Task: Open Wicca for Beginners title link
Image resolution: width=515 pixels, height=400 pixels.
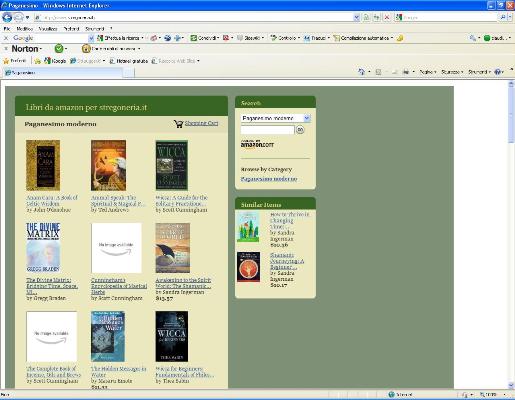Action: tap(185, 372)
